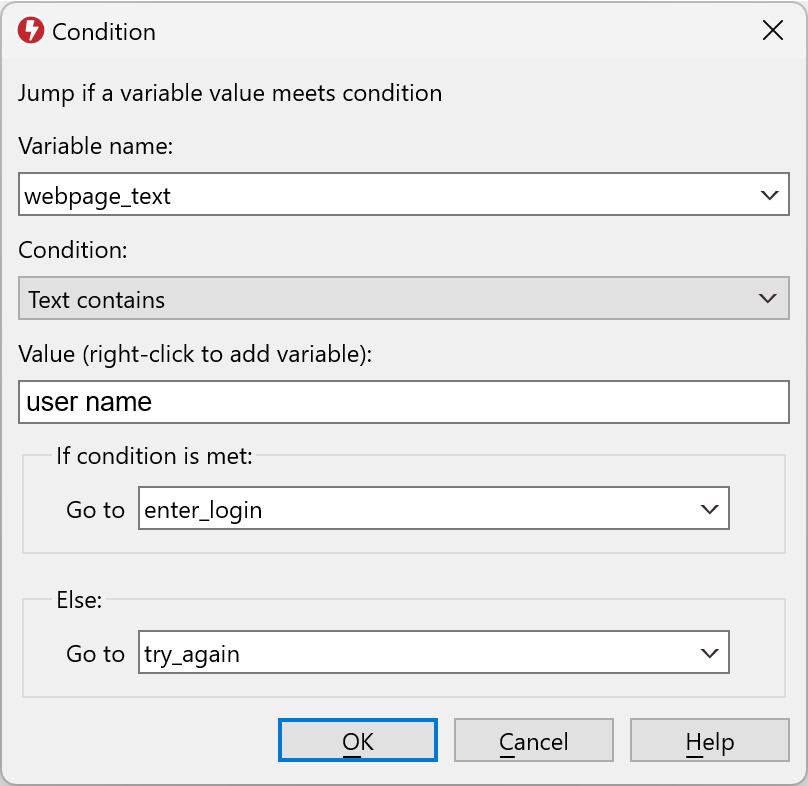Screen dimensions: 808x786
Task: Click the "If condition is met:" group label
Action: 154,456
